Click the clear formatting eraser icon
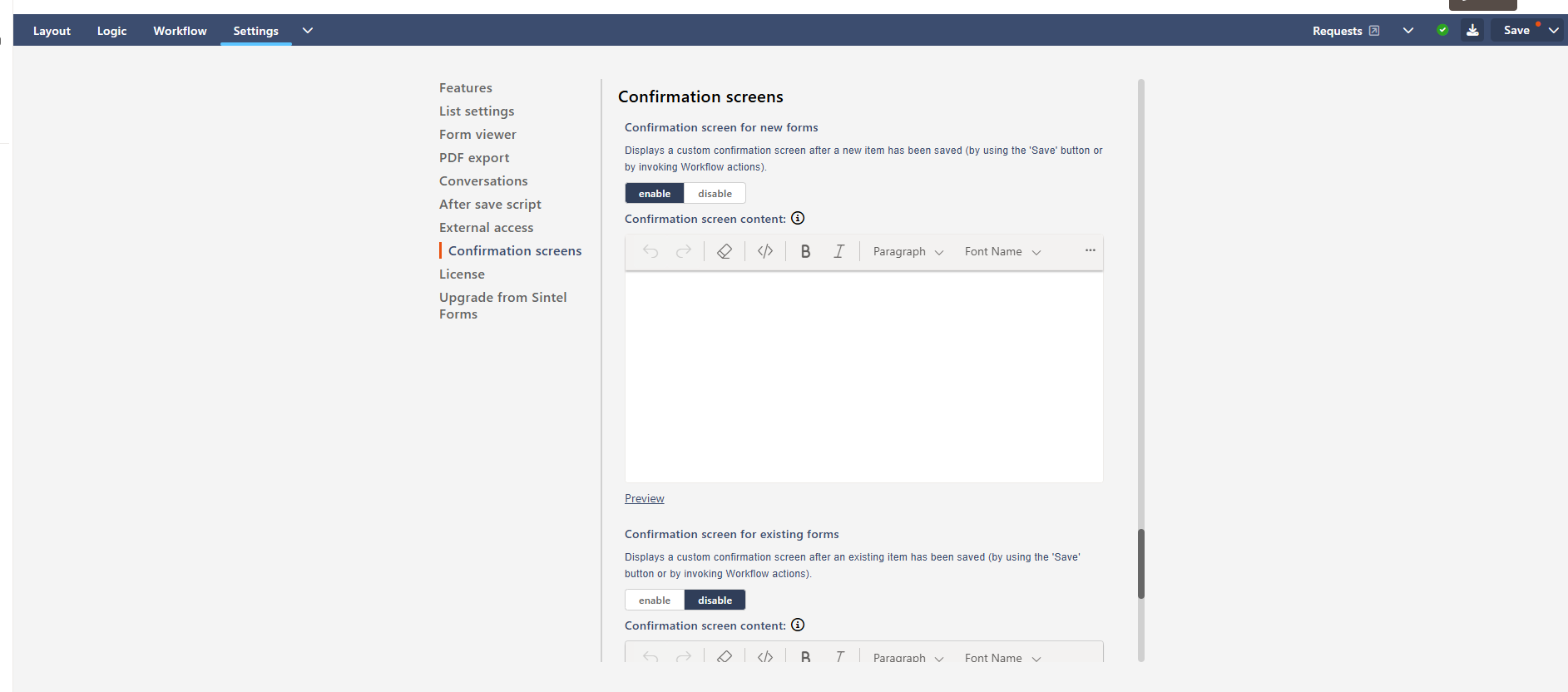This screenshot has height=692, width=1568. tap(725, 251)
